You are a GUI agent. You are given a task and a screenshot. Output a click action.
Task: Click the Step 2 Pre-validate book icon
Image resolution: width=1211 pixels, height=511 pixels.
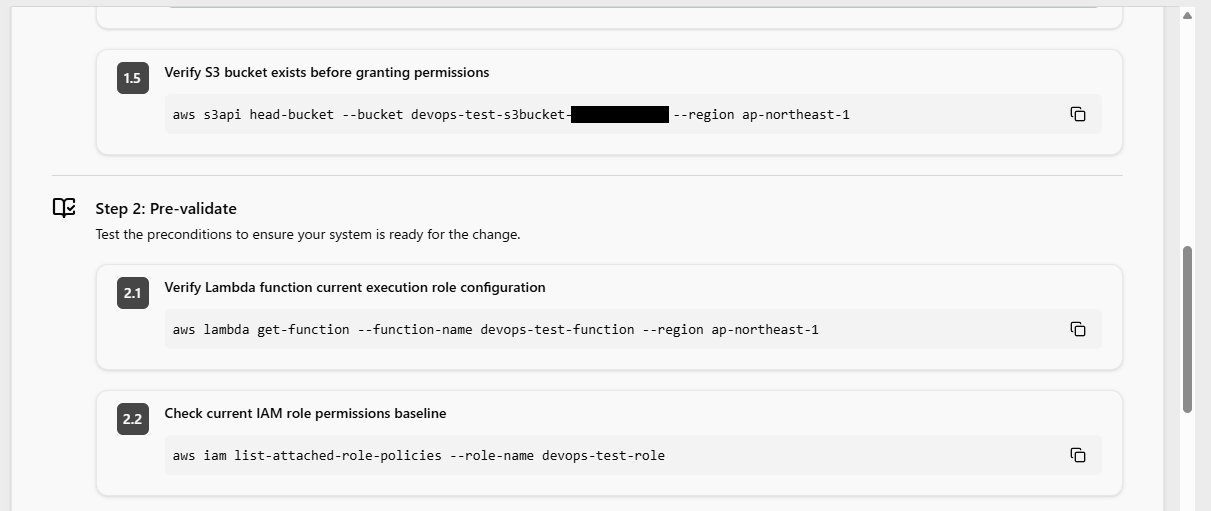tap(64, 208)
